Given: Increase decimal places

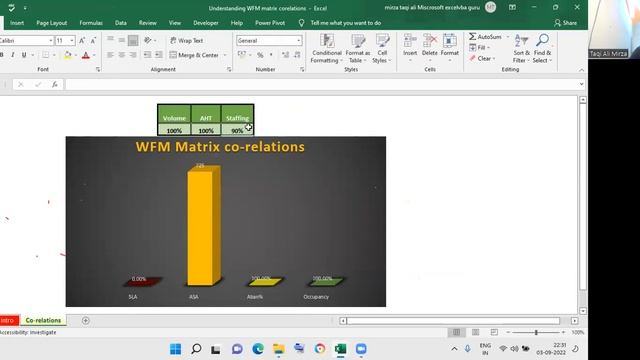Looking at the screenshot, I should pyautogui.click(x=285, y=55).
